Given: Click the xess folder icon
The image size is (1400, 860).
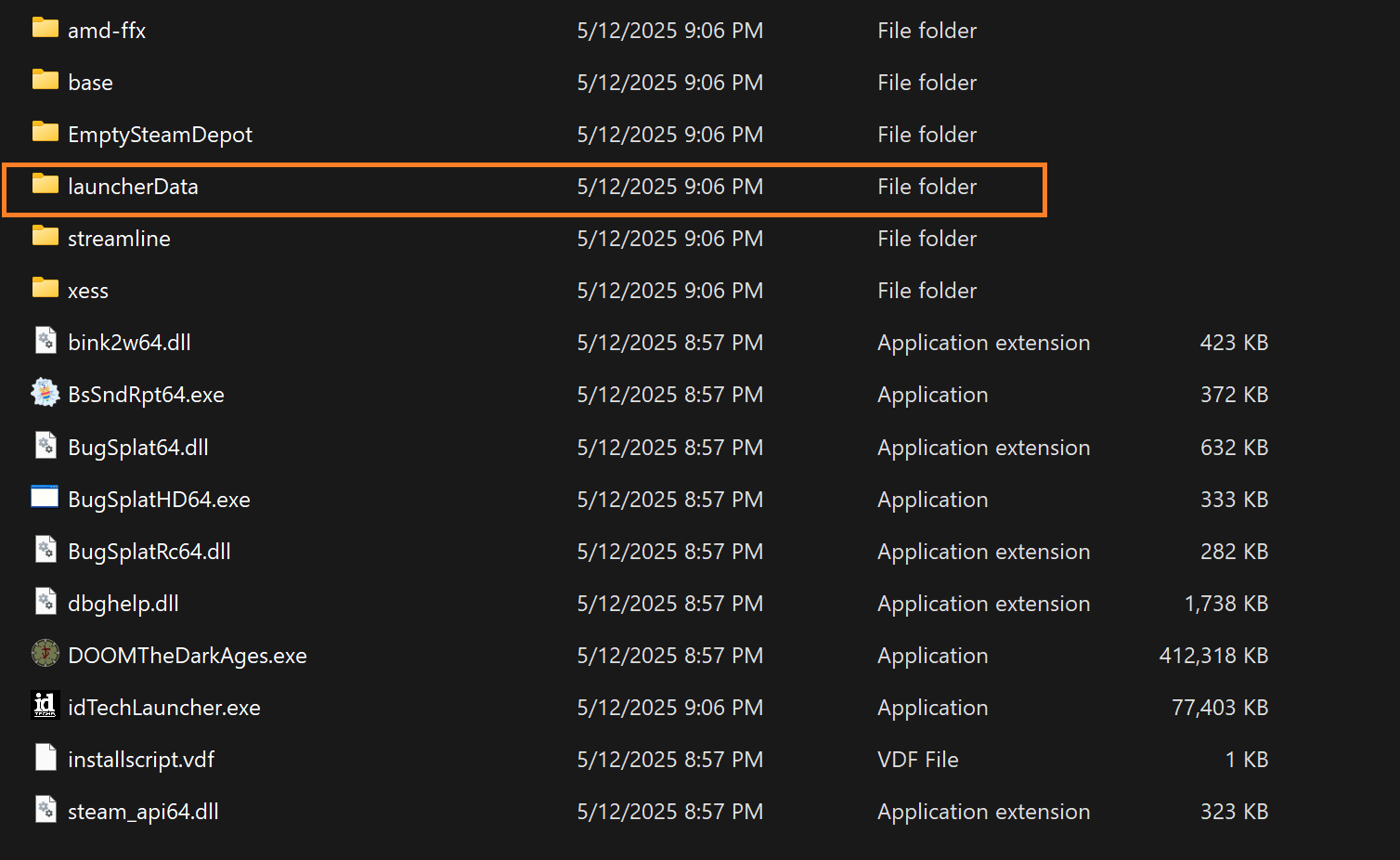Looking at the screenshot, I should (45, 289).
